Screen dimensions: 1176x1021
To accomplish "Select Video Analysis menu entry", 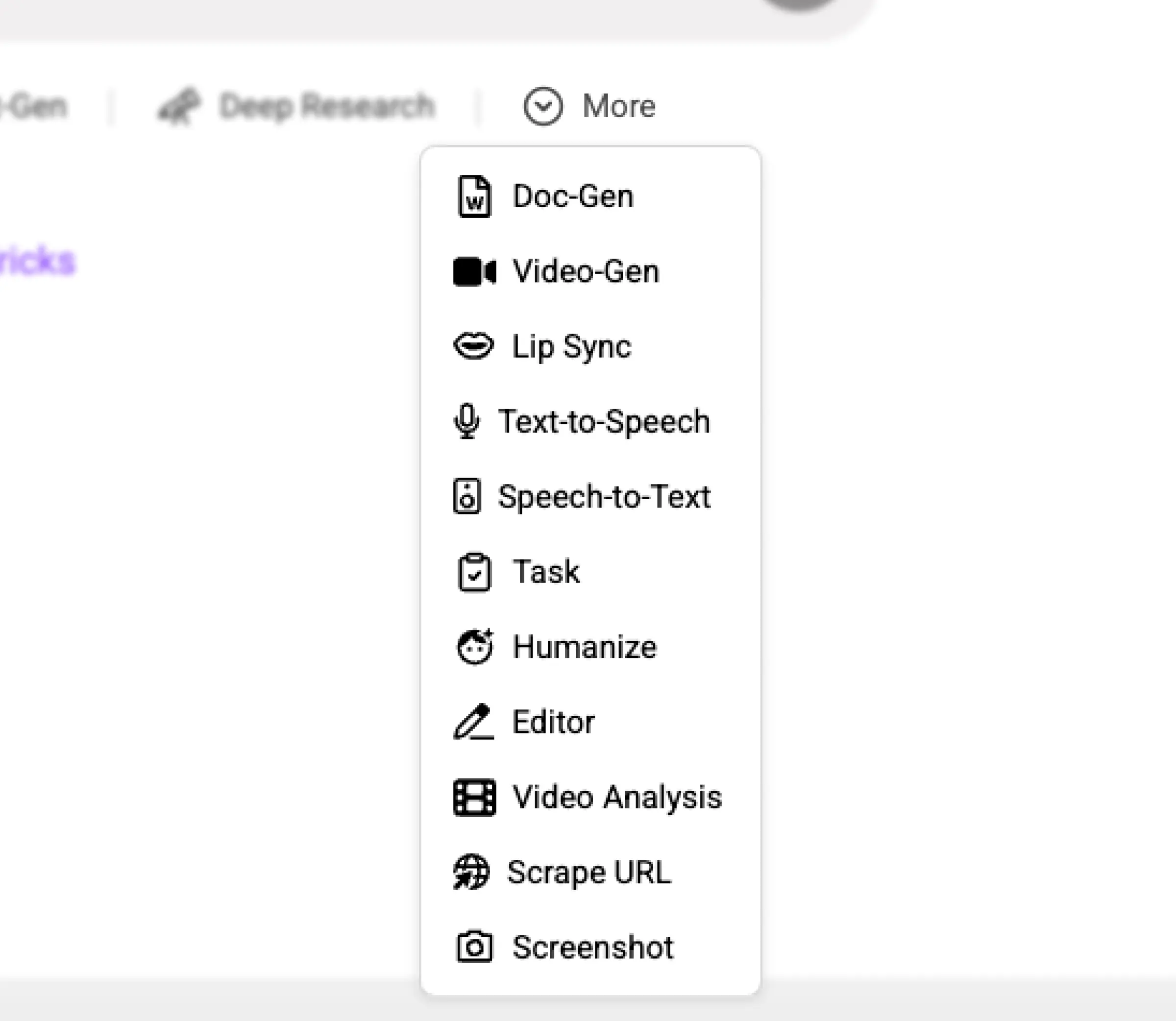I will click(x=616, y=797).
